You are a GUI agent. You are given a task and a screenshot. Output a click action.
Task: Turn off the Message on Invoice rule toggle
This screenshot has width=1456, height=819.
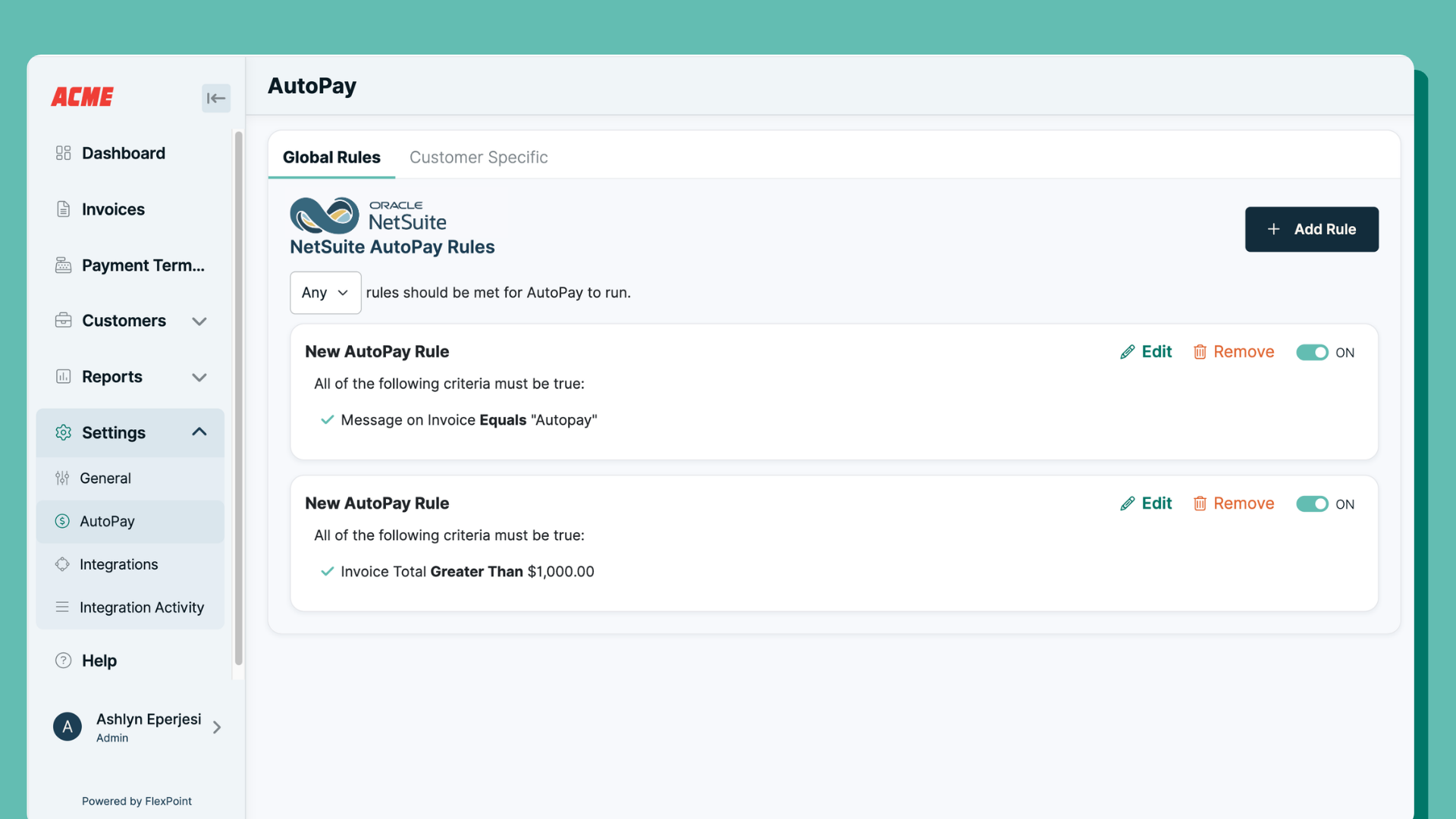[1312, 353]
